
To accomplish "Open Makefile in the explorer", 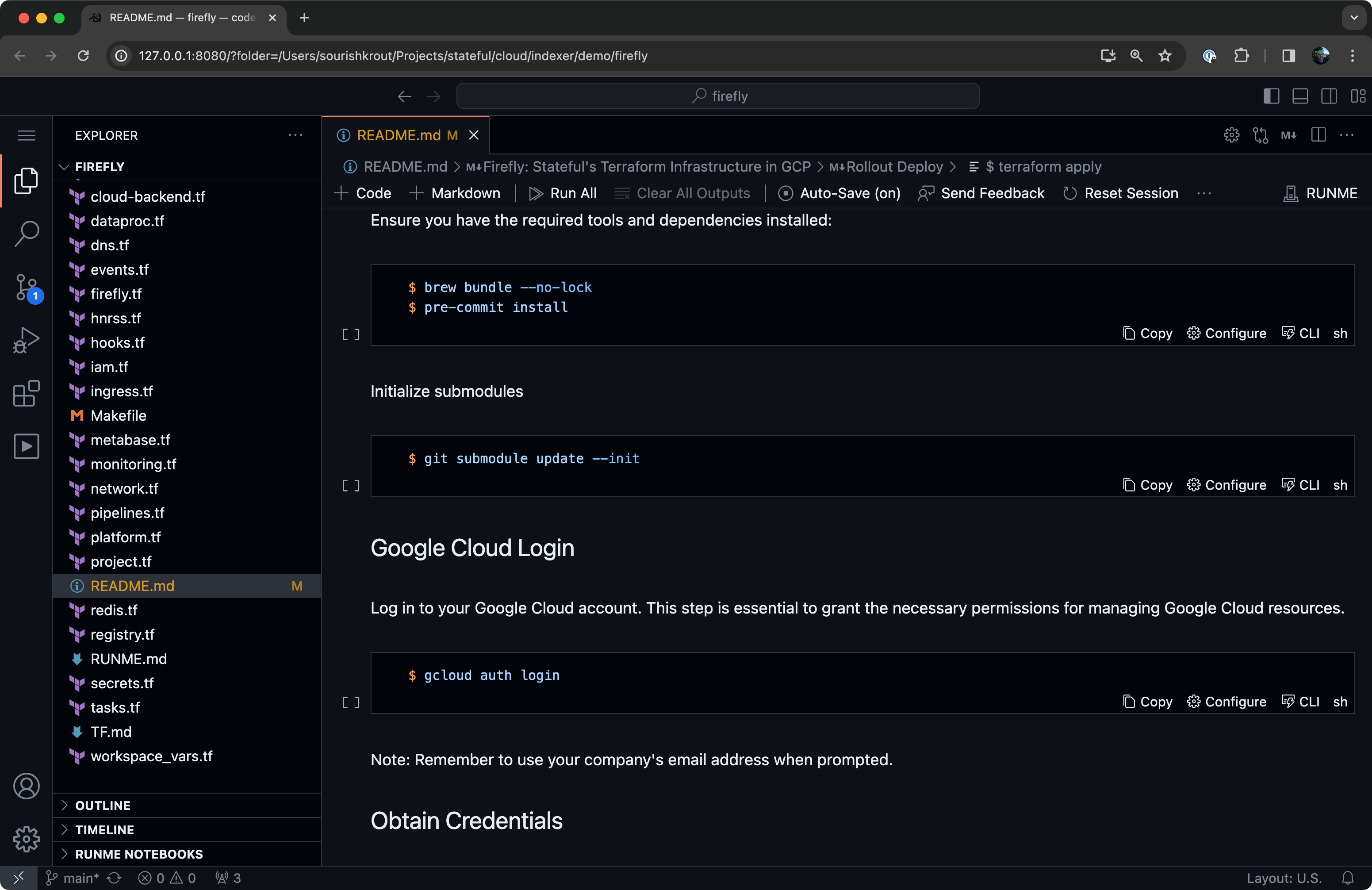I will (x=187, y=416).
